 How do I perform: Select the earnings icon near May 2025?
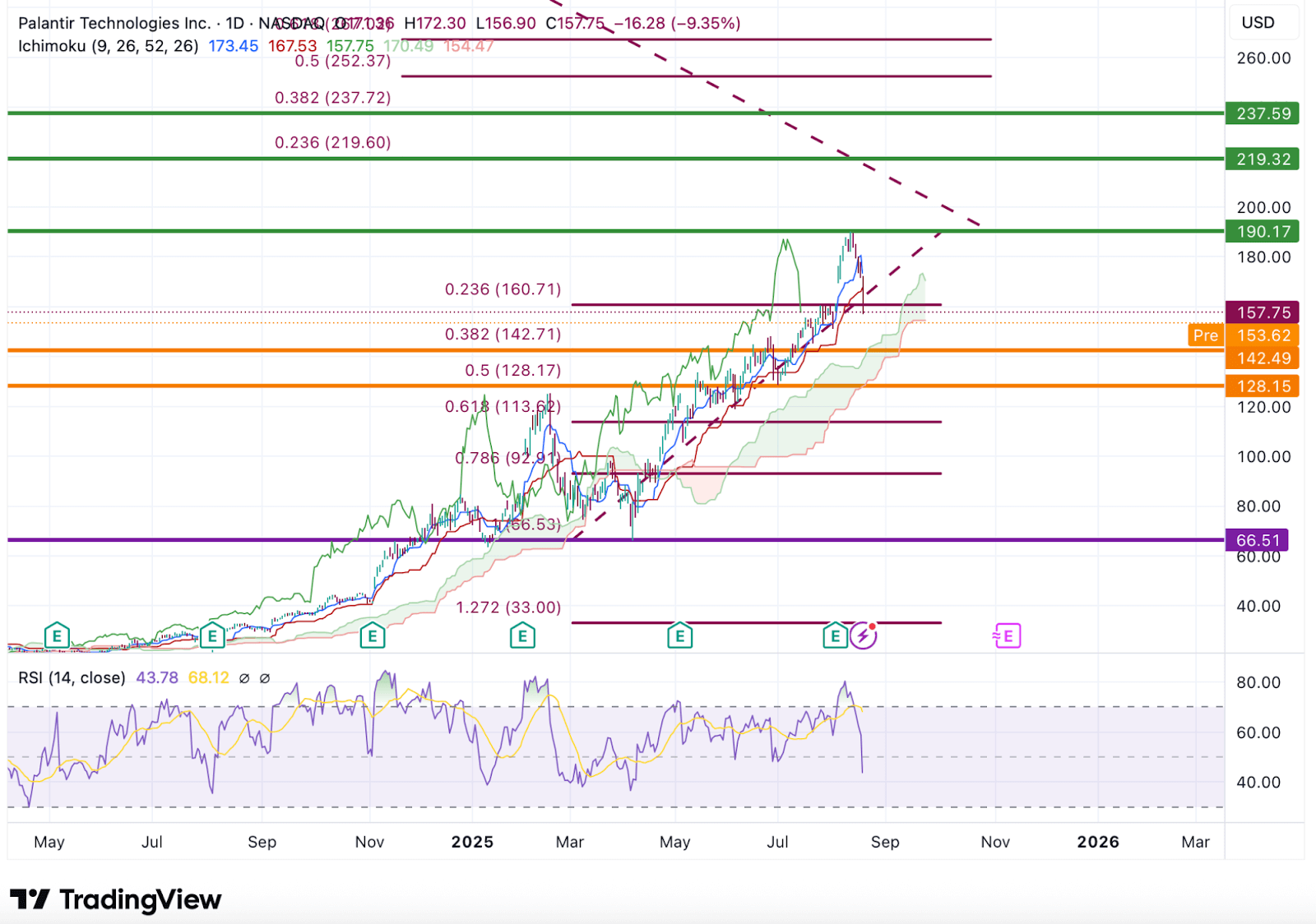[x=679, y=635]
